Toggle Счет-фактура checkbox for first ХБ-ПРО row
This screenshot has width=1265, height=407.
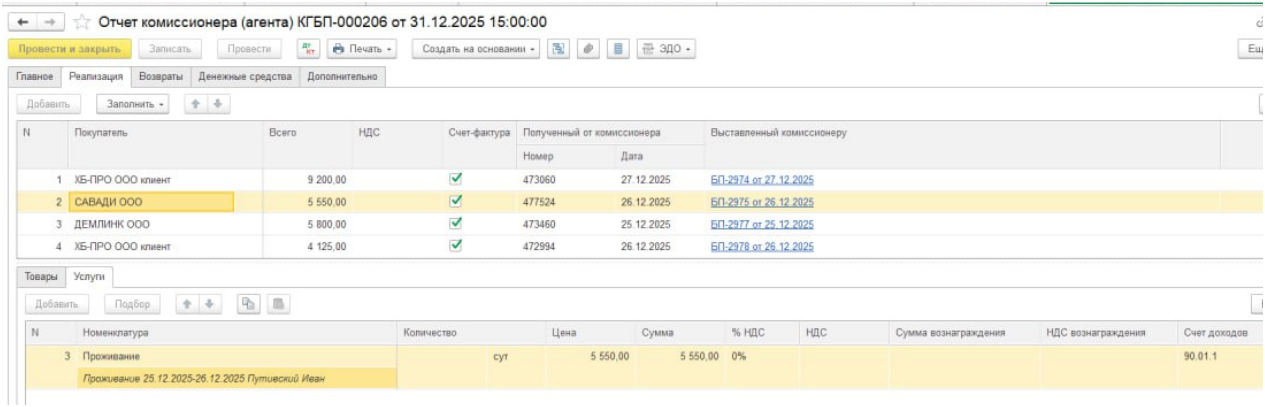tap(456, 180)
